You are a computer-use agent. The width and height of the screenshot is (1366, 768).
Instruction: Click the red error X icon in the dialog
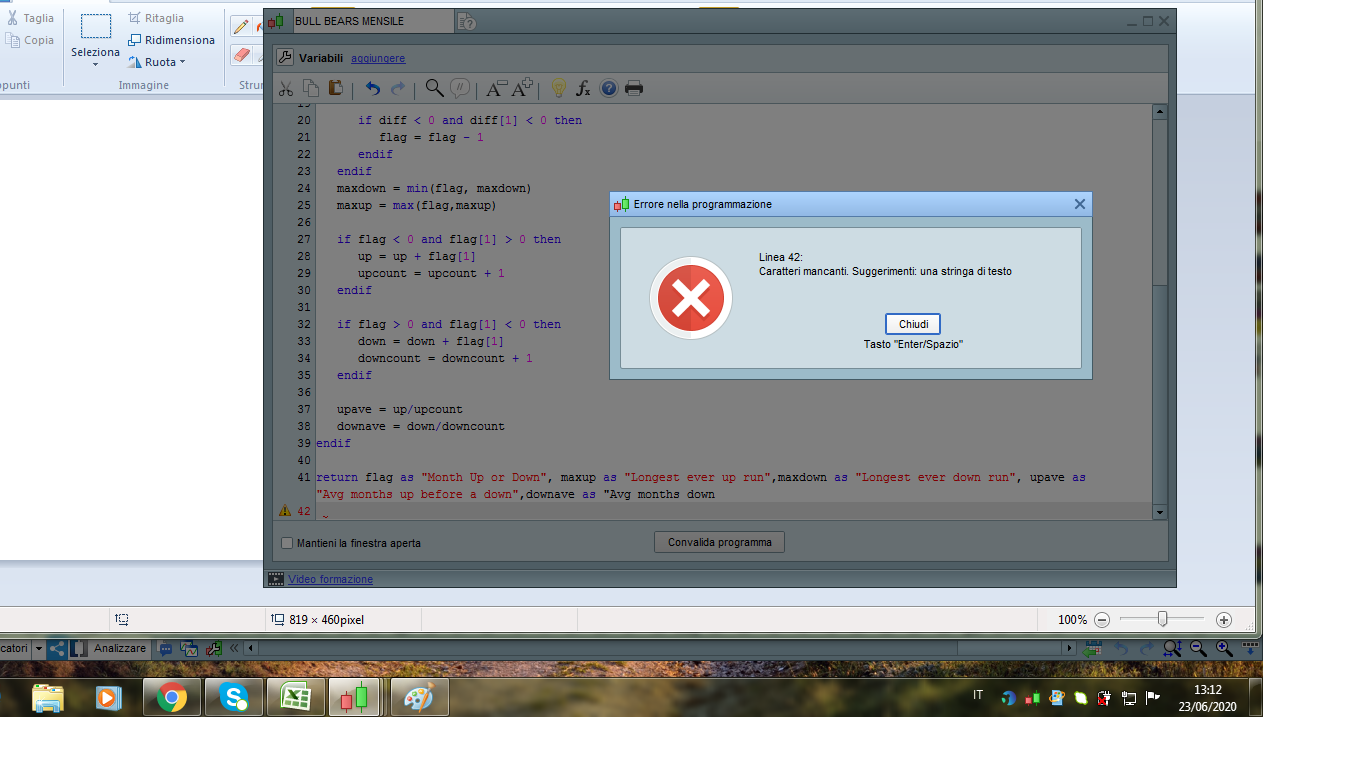tap(691, 298)
